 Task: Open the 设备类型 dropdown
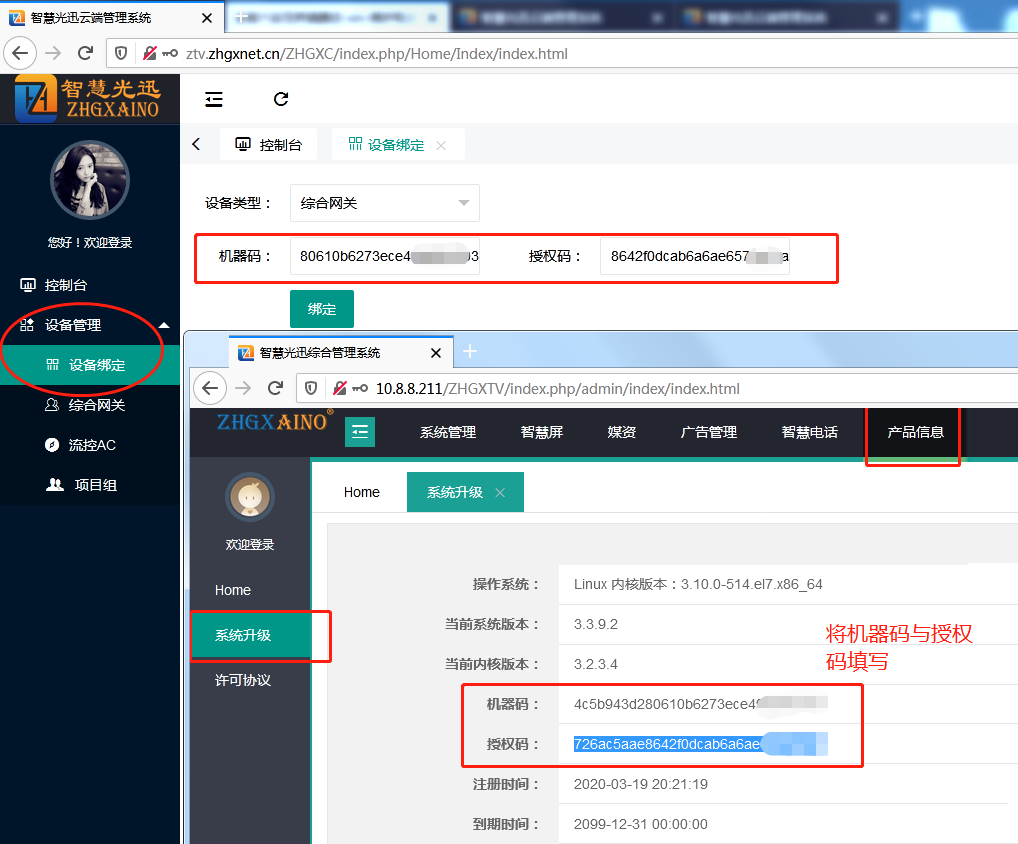[384, 203]
